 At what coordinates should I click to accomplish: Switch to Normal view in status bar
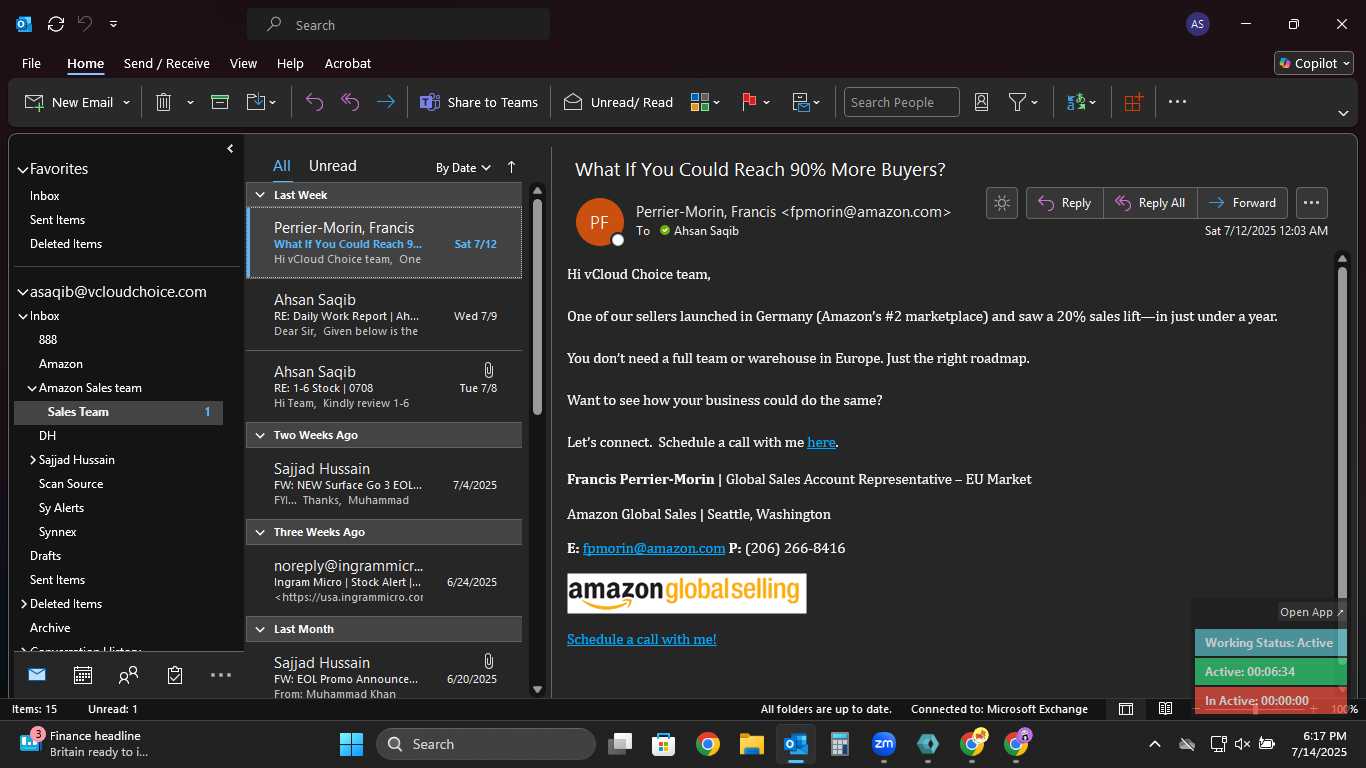[x=1126, y=709]
